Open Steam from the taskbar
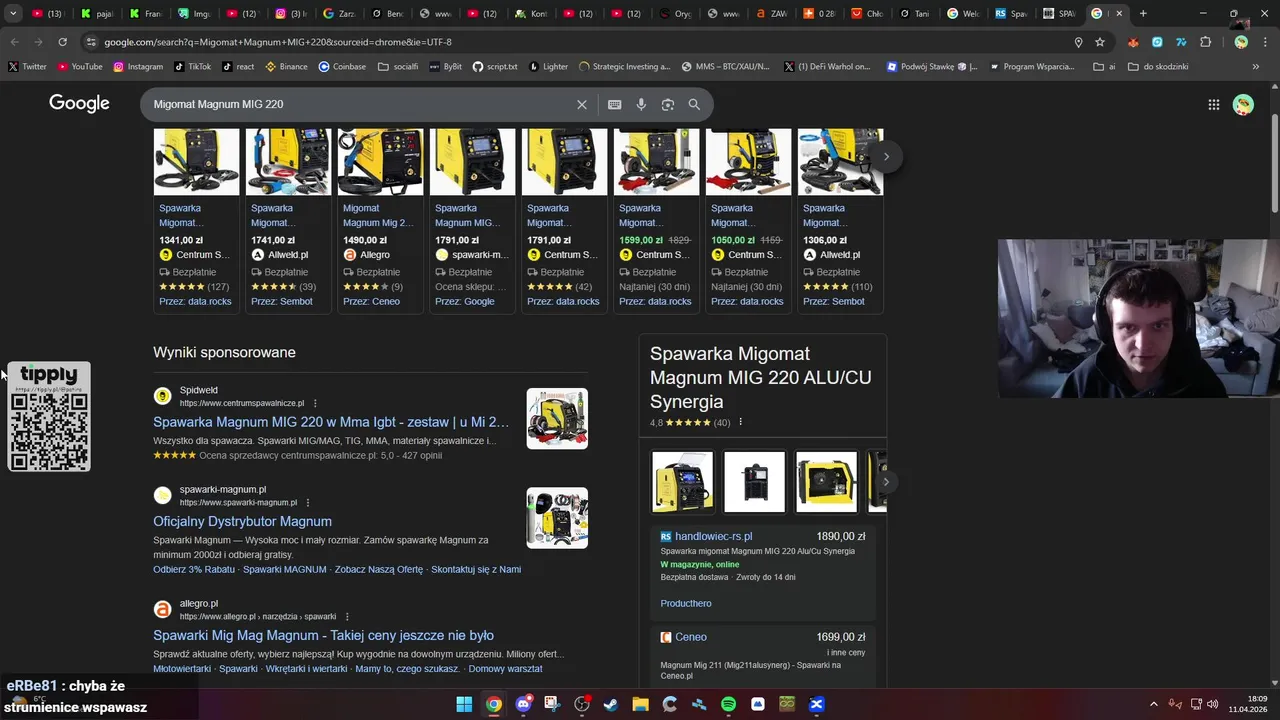 pyautogui.click(x=610, y=704)
